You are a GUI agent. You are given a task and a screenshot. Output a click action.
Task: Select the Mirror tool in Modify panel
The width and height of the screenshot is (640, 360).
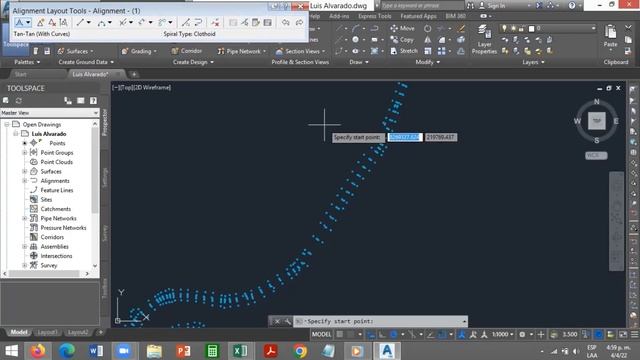(x=427, y=40)
